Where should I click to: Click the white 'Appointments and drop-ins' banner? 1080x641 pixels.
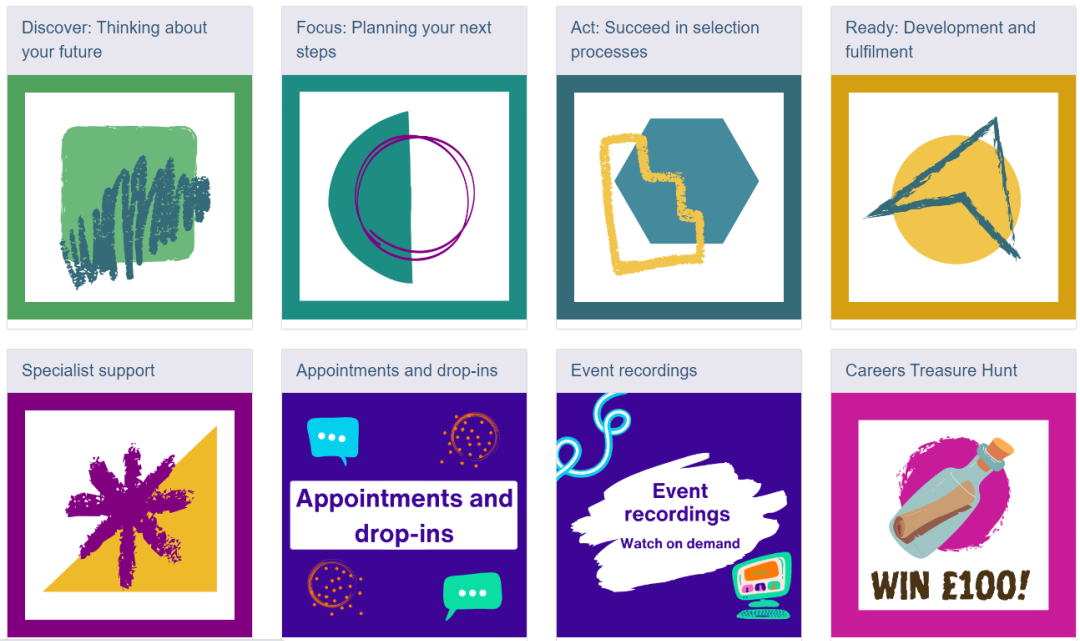[x=404, y=515]
